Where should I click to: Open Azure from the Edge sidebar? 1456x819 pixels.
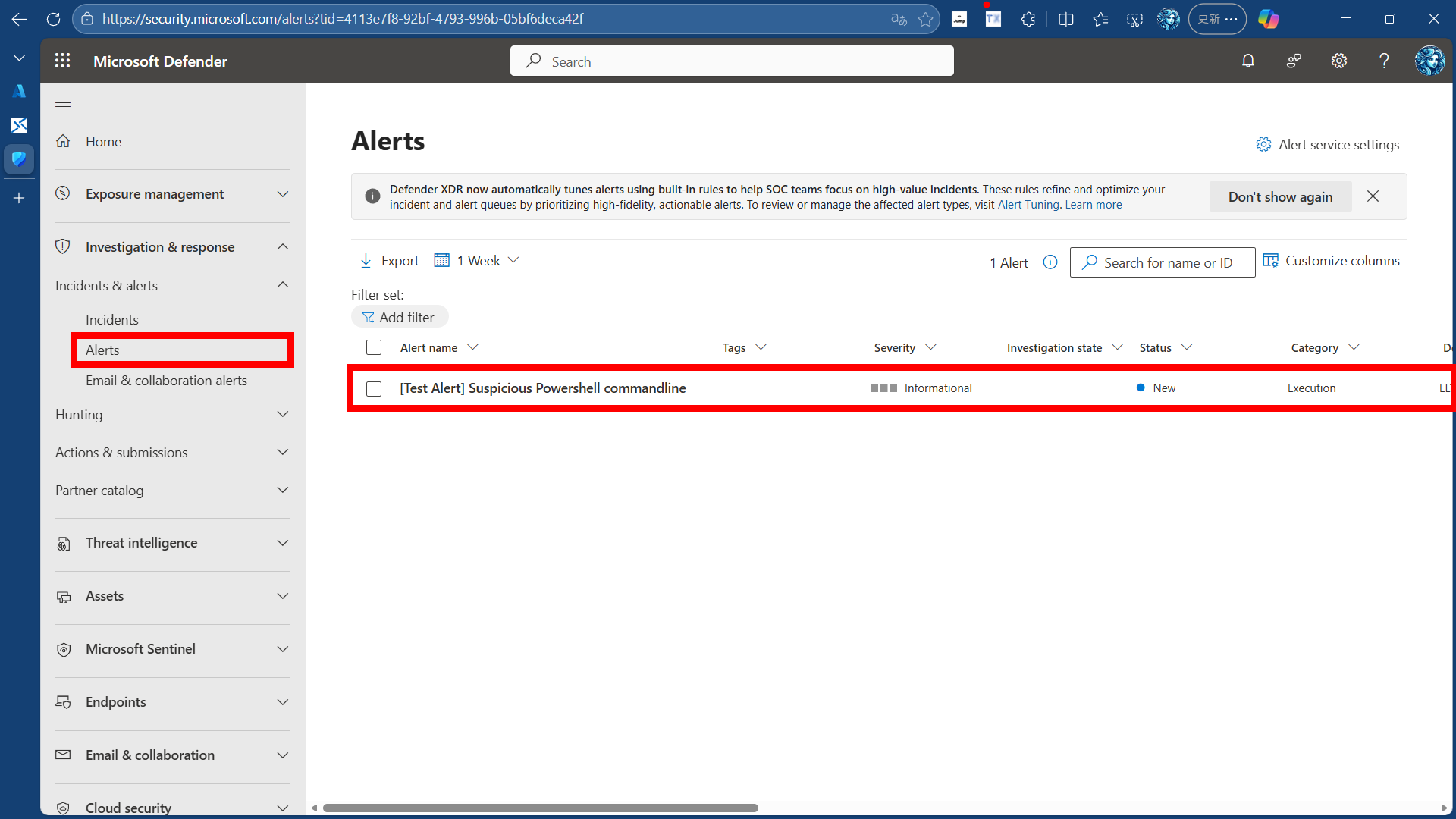click(19, 91)
